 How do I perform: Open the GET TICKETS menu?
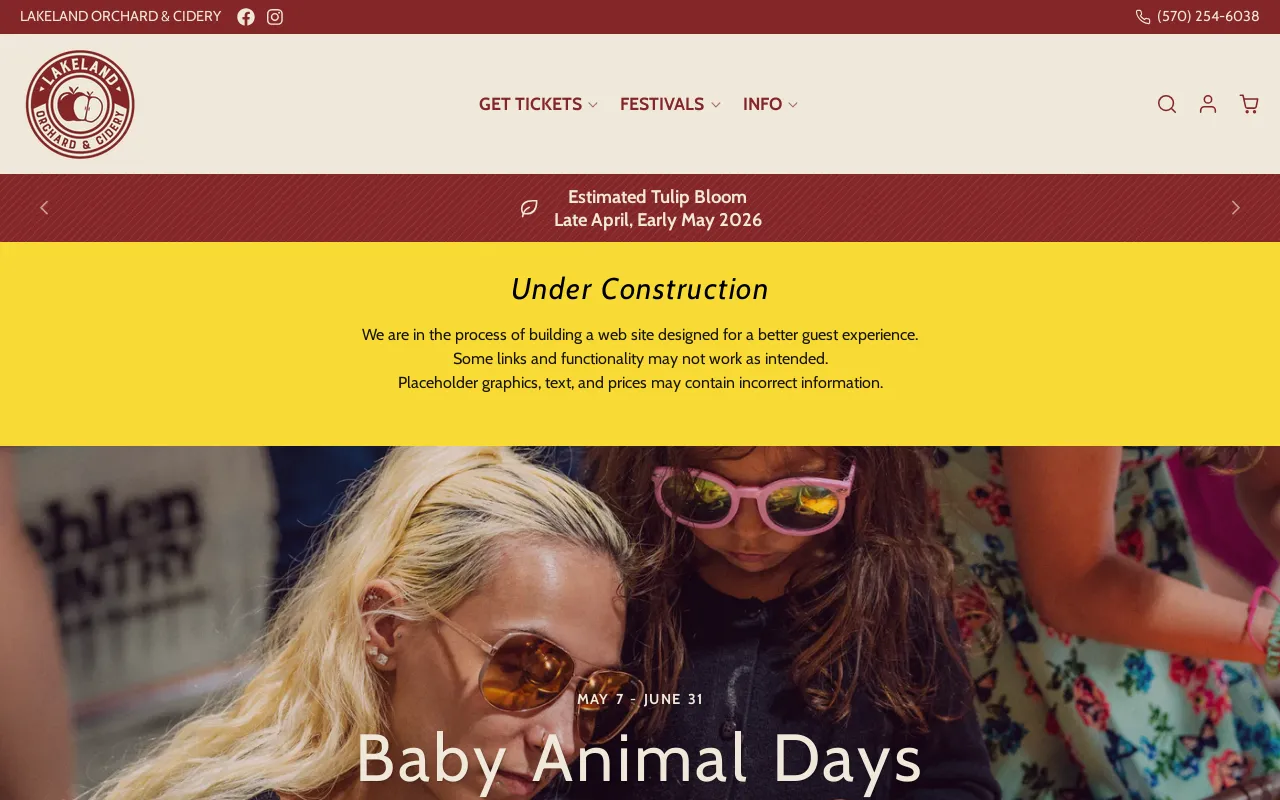click(x=530, y=104)
